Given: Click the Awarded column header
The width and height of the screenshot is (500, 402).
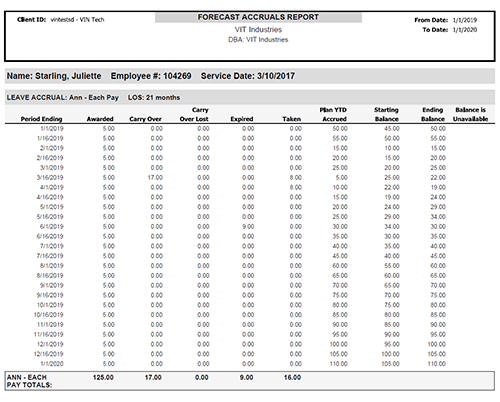Looking at the screenshot, I should pos(100,119).
